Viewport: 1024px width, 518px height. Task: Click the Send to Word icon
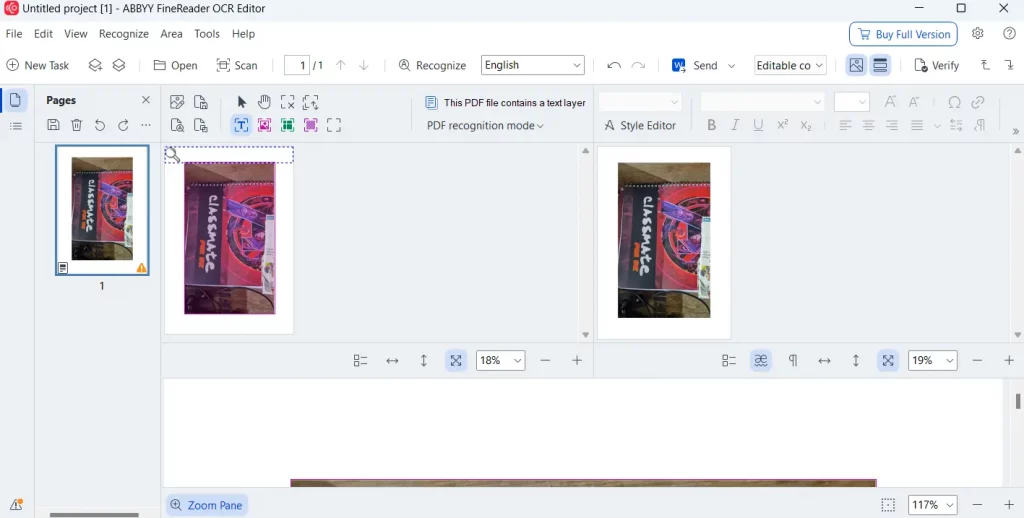tap(679, 65)
